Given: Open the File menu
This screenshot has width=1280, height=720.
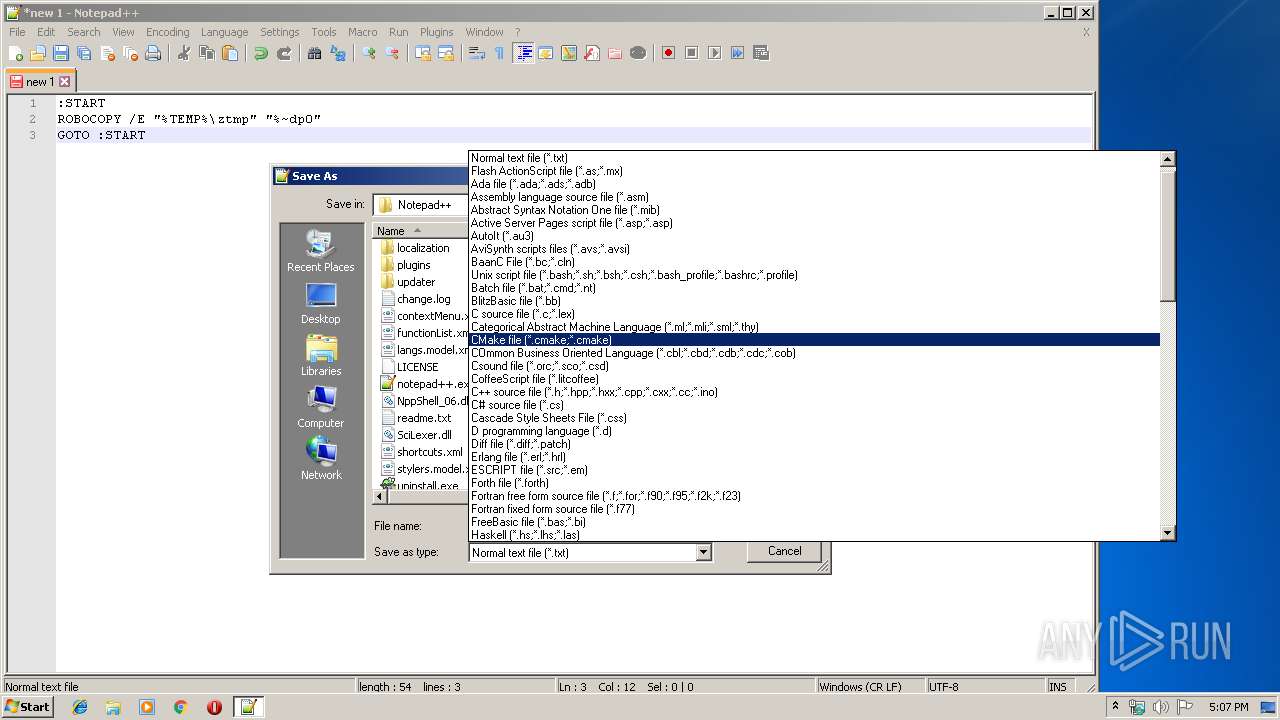Looking at the screenshot, I should (17, 32).
